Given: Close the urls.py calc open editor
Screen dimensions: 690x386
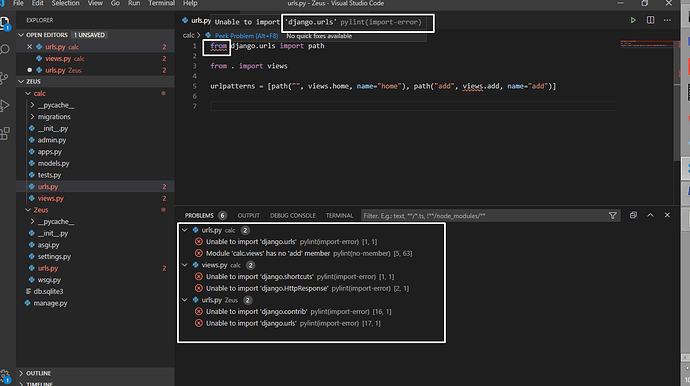Looking at the screenshot, I should click(x=29, y=47).
